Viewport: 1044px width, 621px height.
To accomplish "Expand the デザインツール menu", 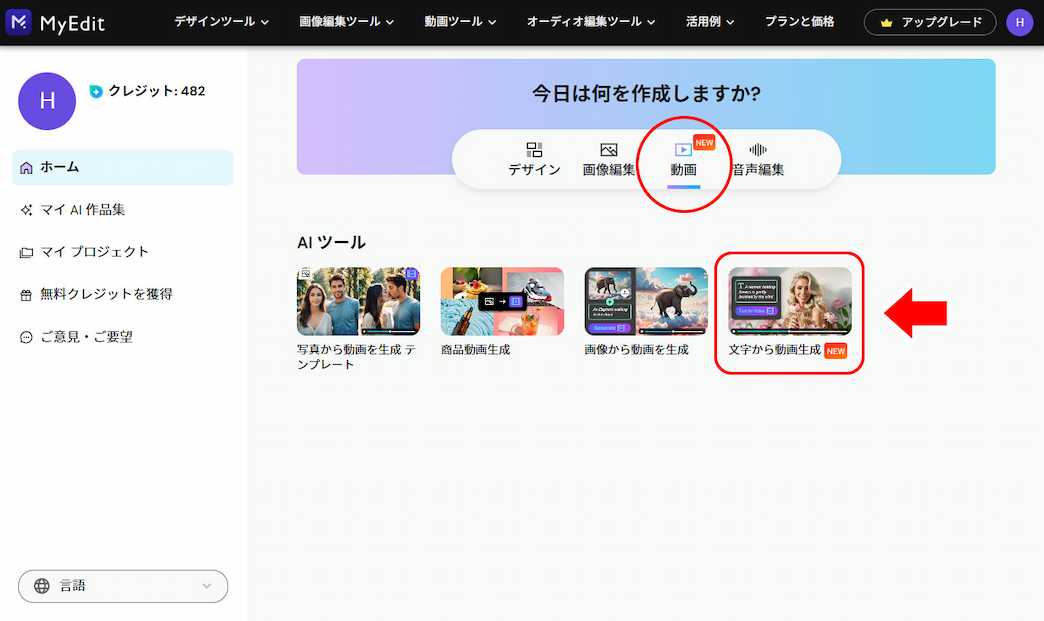I will tap(222, 22).
